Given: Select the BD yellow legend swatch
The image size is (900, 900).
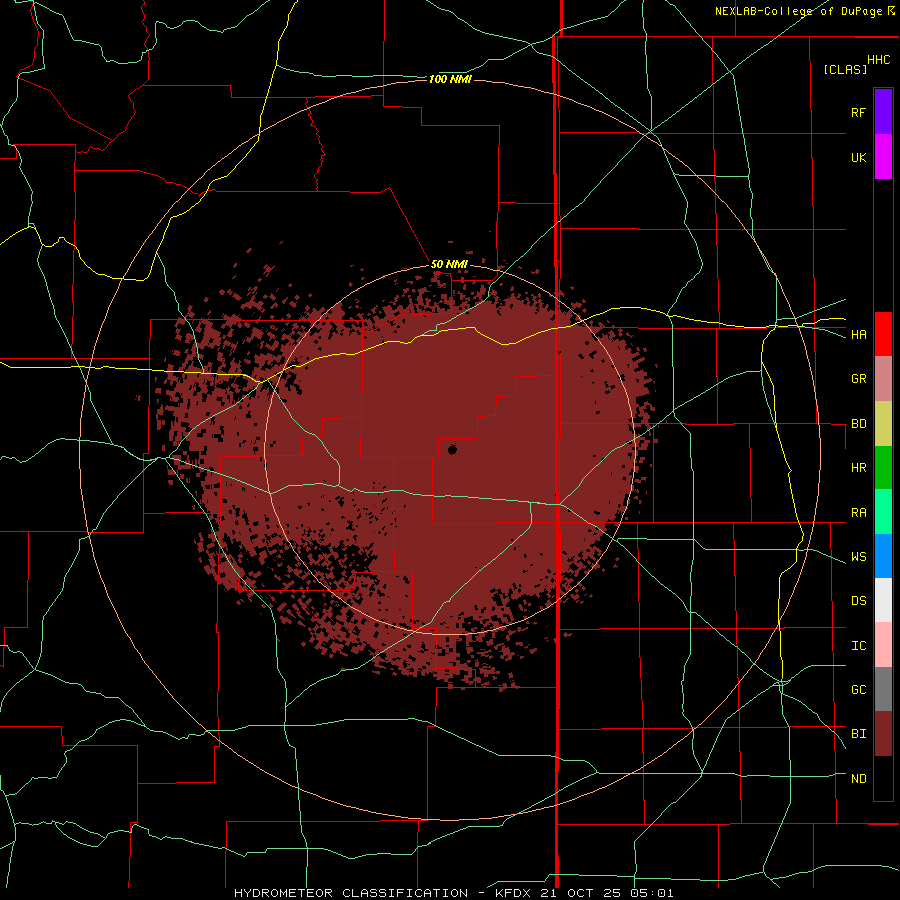Looking at the screenshot, I should pyautogui.click(x=883, y=424).
